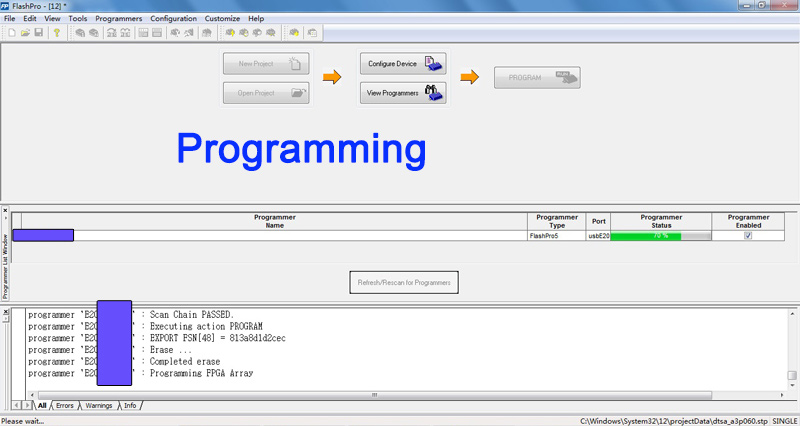
Task: Click Refresh/Rescan for Programmers button
Action: tap(404, 283)
